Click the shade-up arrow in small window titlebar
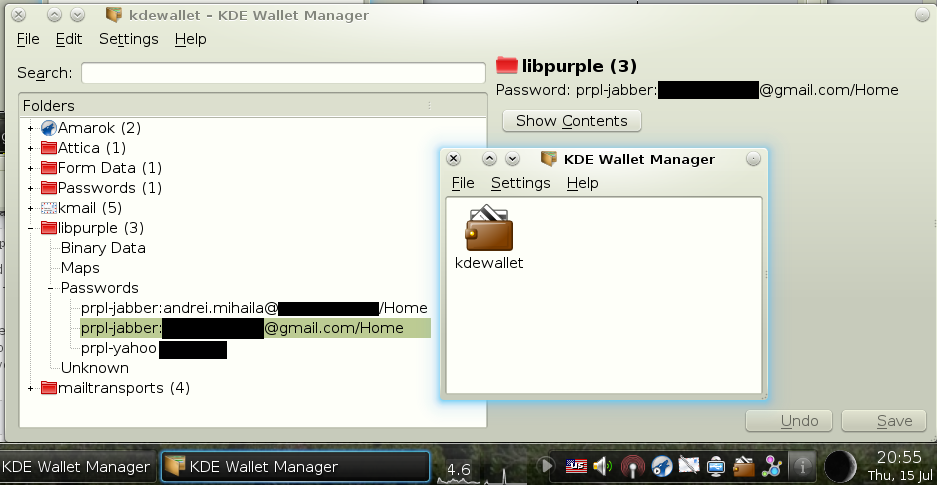 (x=489, y=158)
